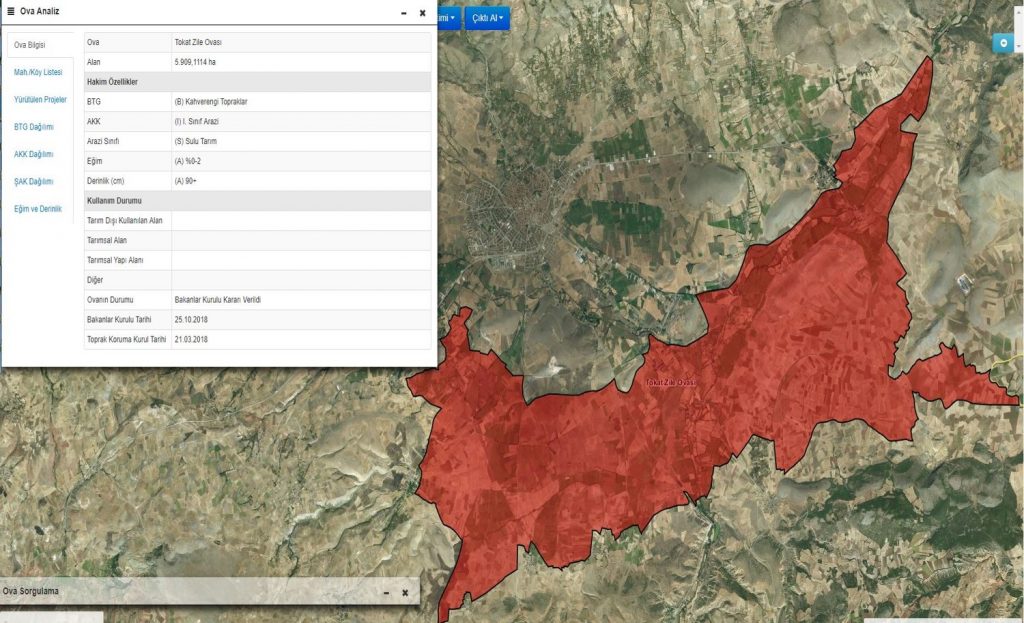Open the Mah./Köy Listesi tab
Screen dimensions: 1024x623
(x=38, y=73)
